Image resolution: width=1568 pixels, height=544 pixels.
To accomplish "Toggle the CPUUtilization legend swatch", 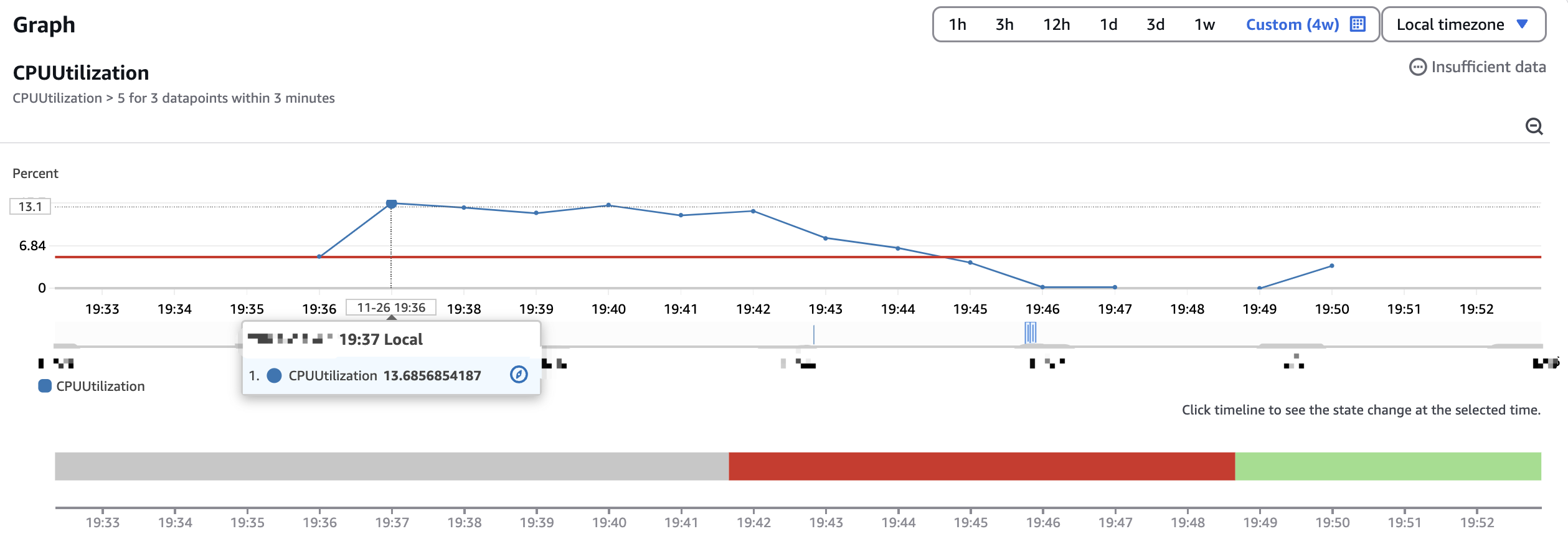I will (x=45, y=386).
